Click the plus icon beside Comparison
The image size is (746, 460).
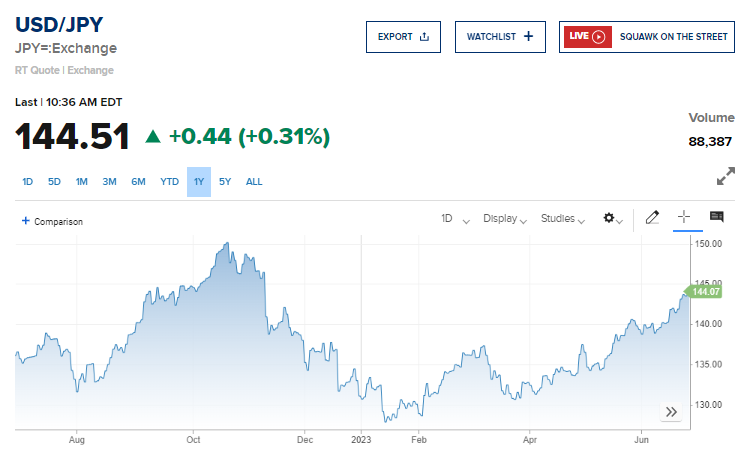(26, 221)
